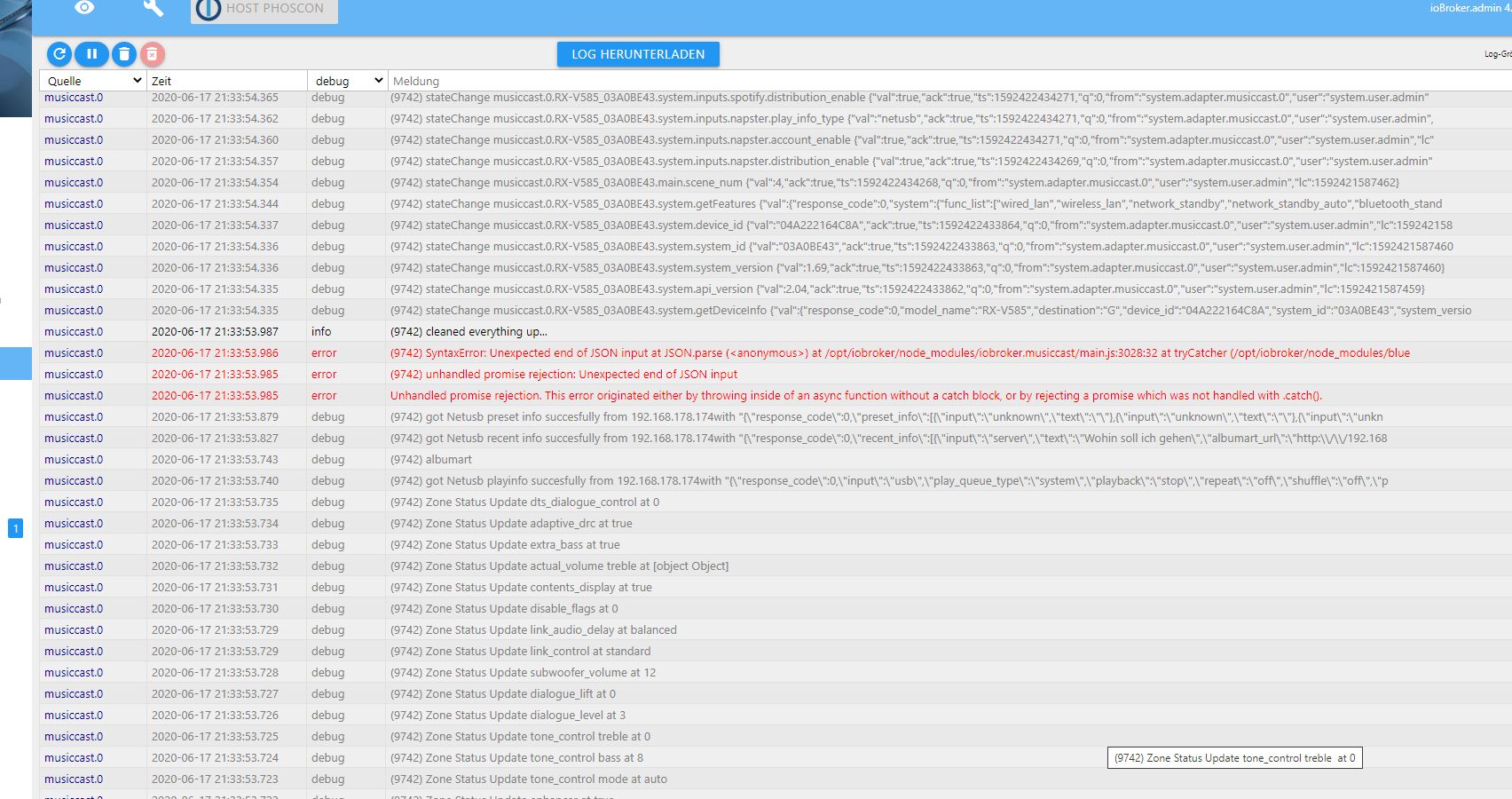
Task: Select the system.device_id stateChange message
Action: pyautogui.click(x=922, y=225)
